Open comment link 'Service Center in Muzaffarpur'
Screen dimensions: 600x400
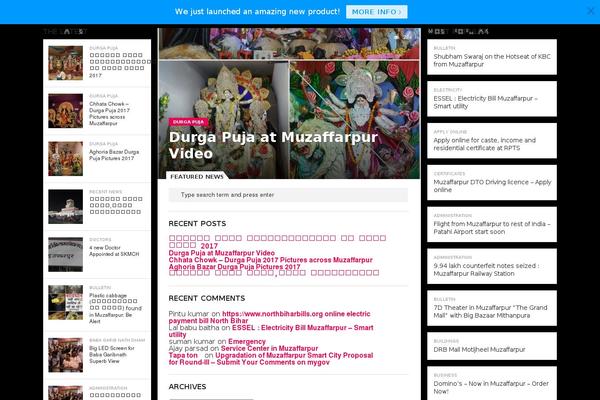click(x=269, y=348)
